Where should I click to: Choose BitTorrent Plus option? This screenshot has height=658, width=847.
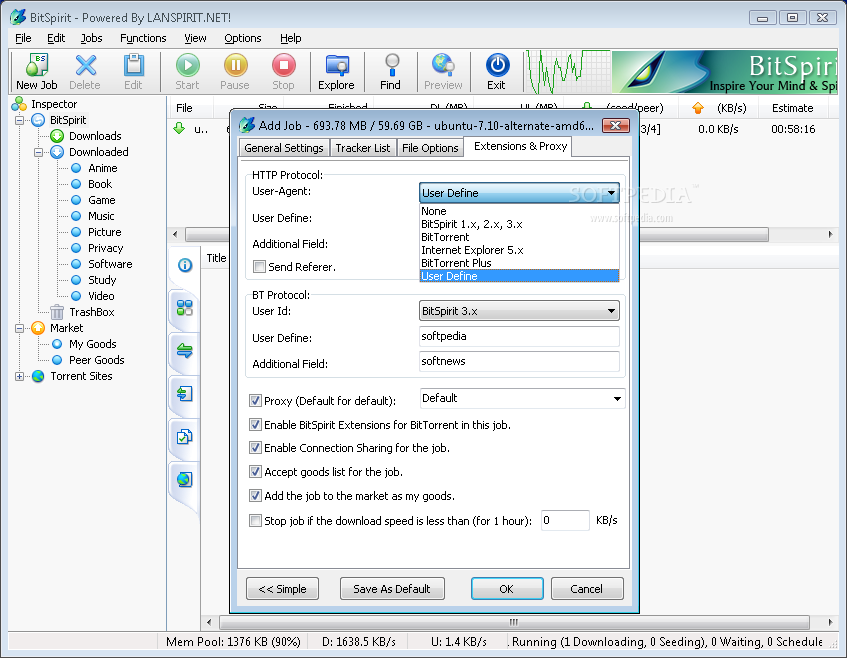(x=519, y=263)
